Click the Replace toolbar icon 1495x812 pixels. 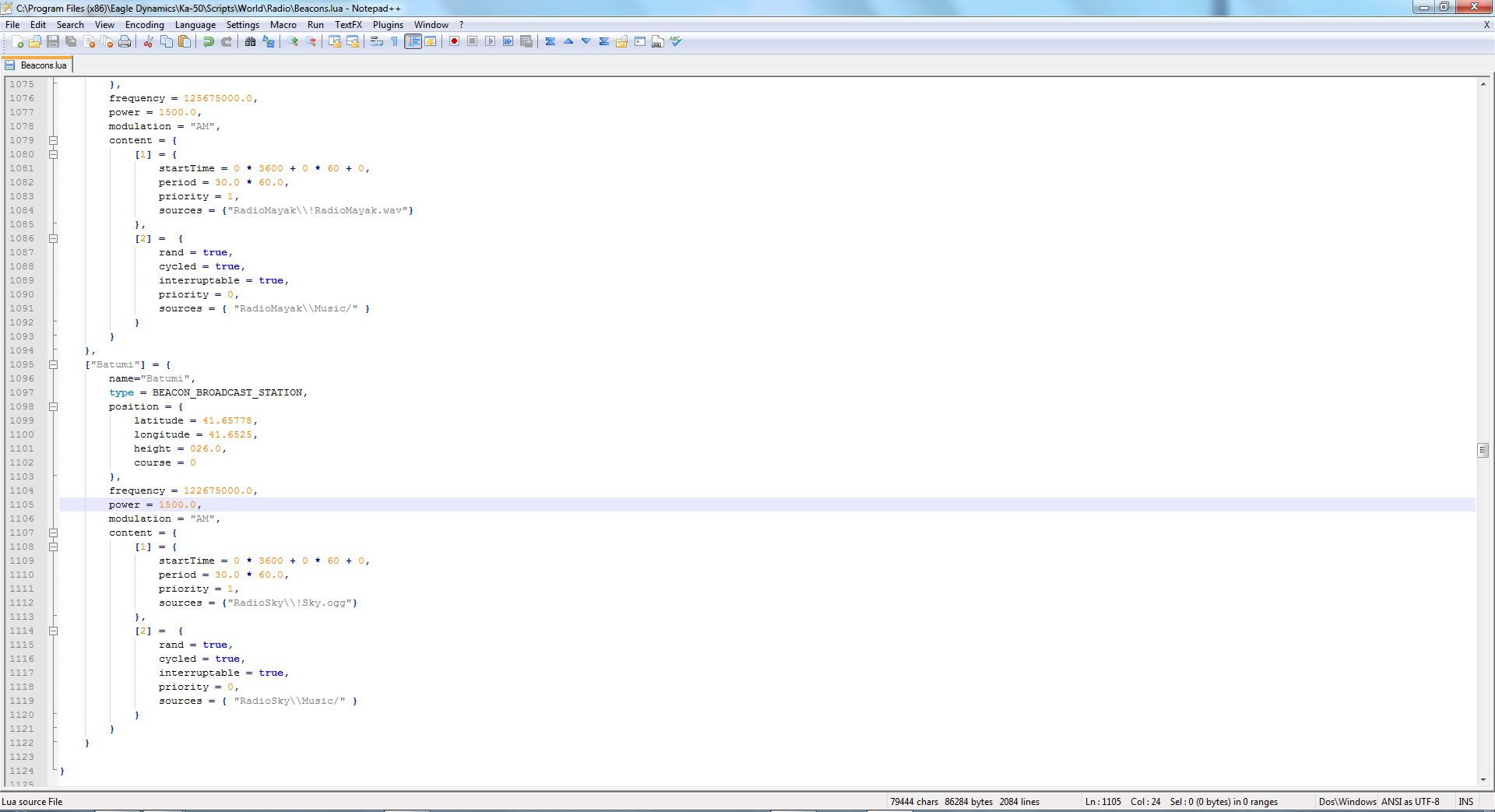tap(268, 42)
